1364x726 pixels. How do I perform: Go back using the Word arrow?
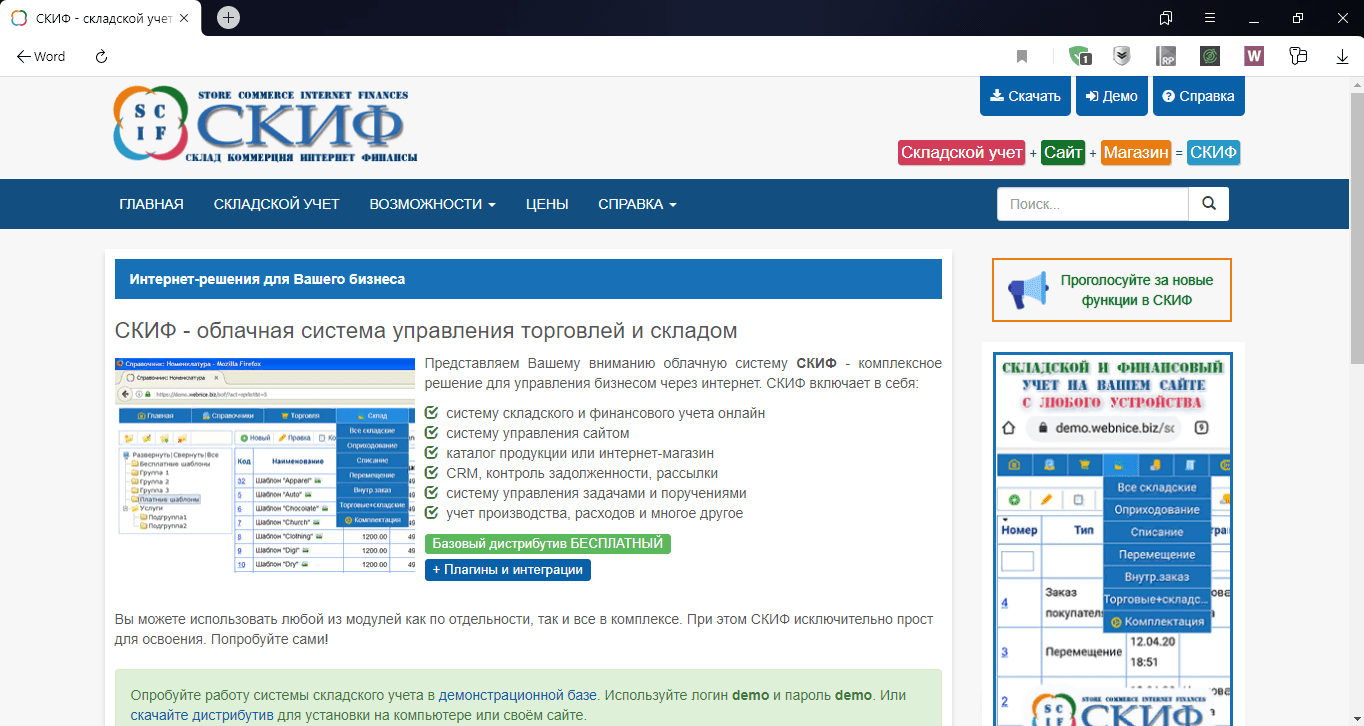click(40, 57)
